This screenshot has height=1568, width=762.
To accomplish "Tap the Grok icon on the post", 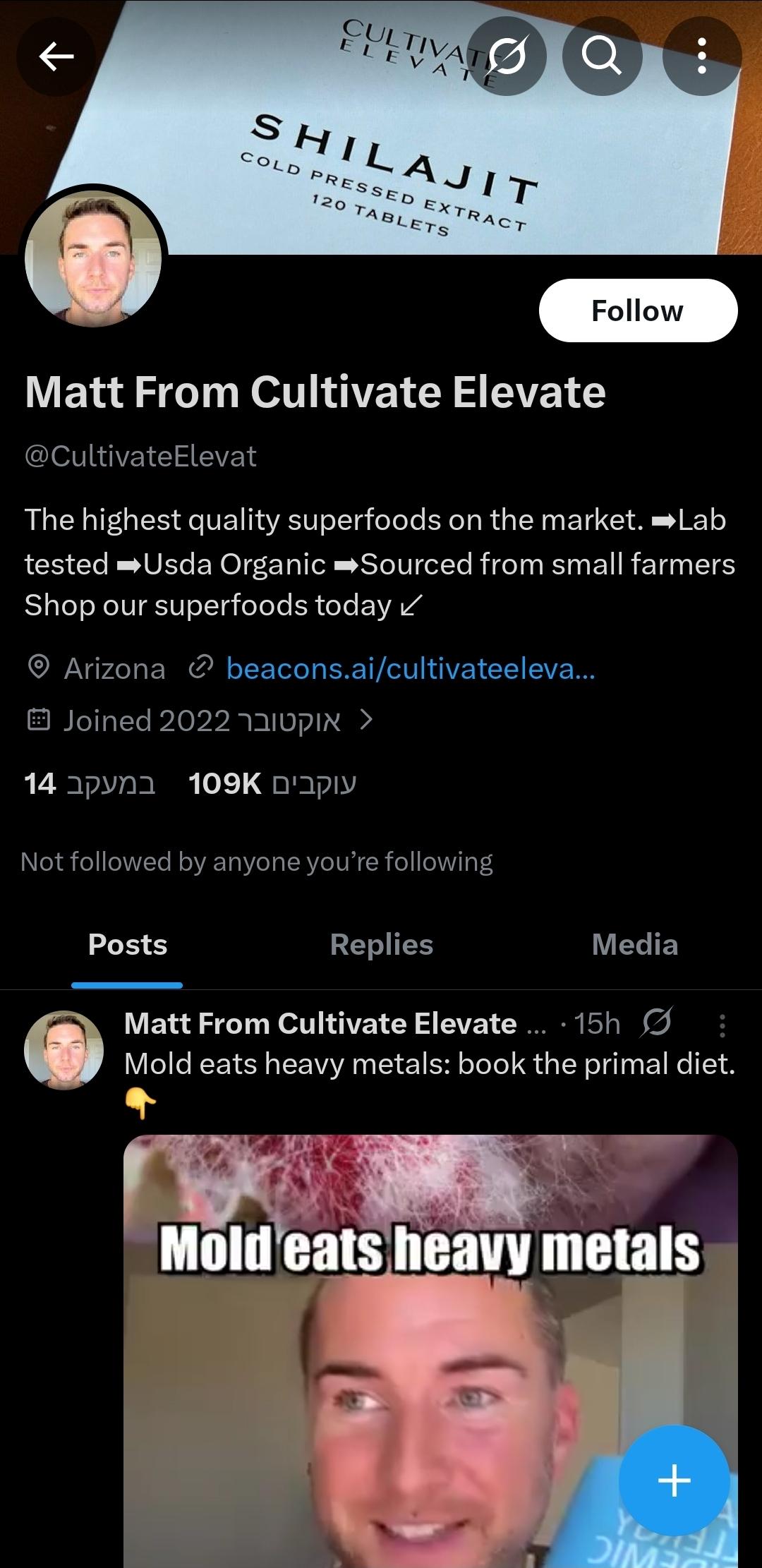I will 656,1023.
